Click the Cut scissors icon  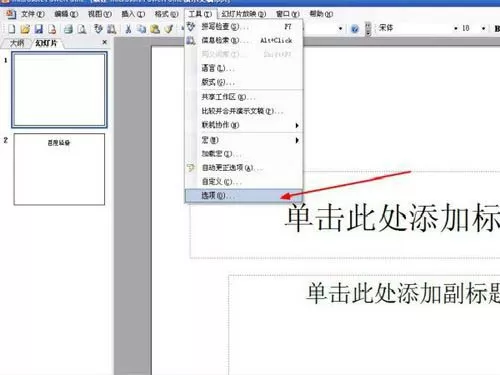point(128,29)
